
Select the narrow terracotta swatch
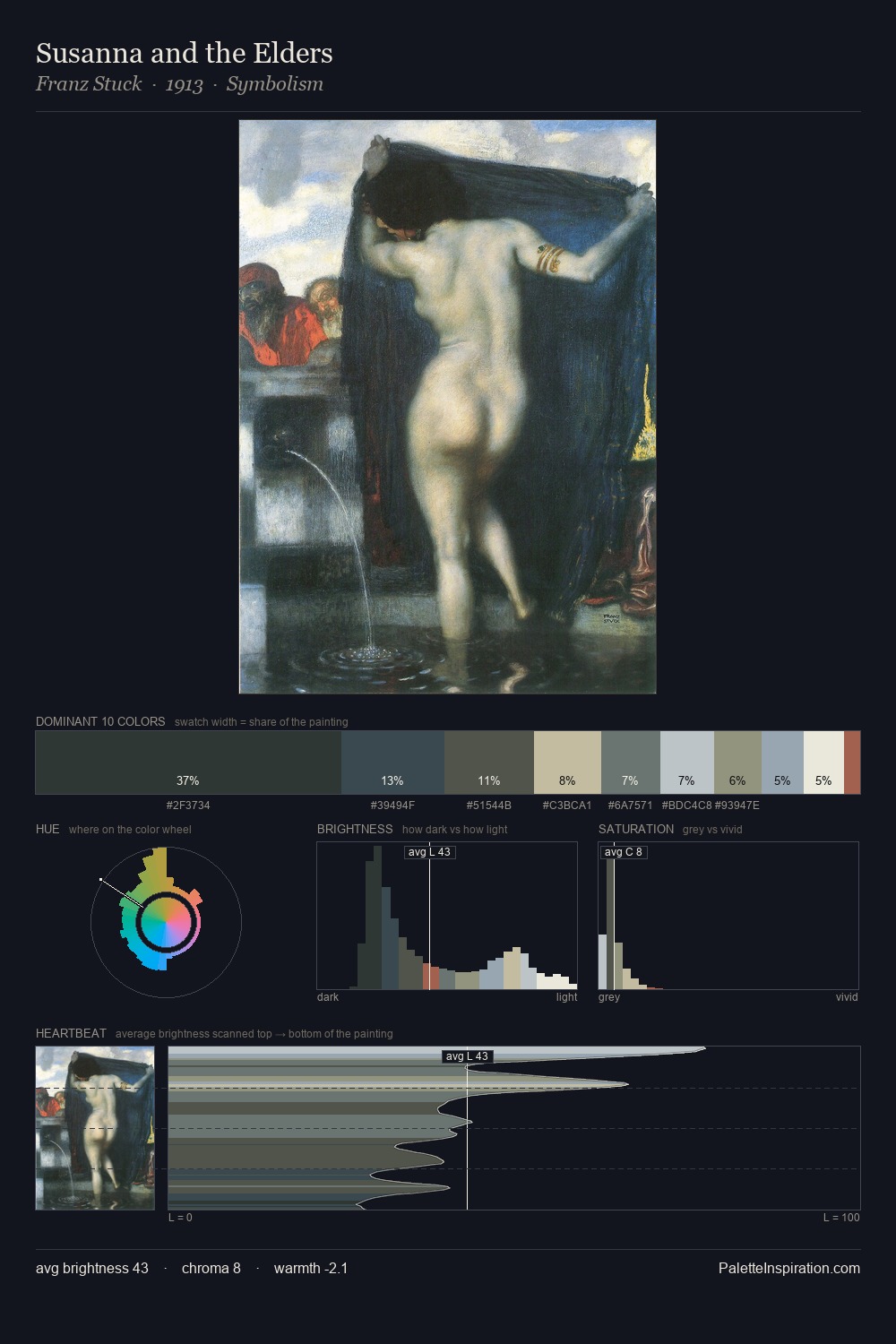pos(852,762)
